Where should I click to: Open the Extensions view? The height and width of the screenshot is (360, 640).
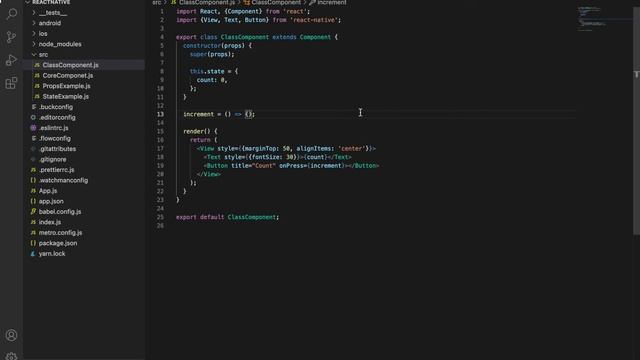click(11, 83)
